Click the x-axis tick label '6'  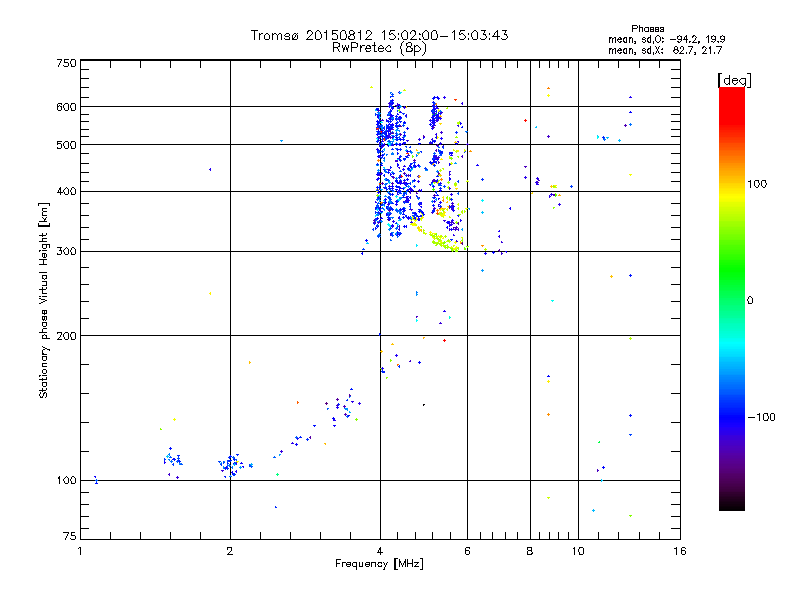pos(467,551)
